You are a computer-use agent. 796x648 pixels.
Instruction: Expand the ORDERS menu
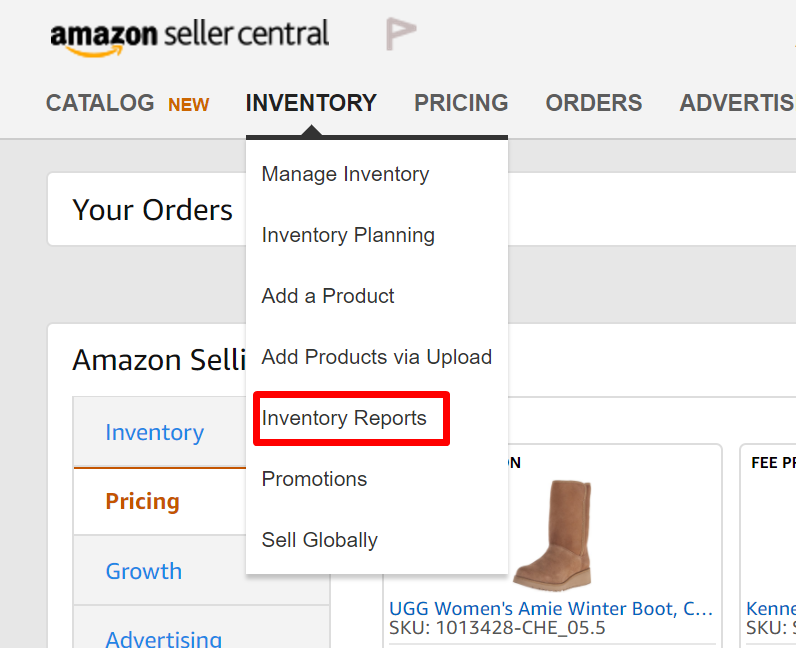point(593,103)
